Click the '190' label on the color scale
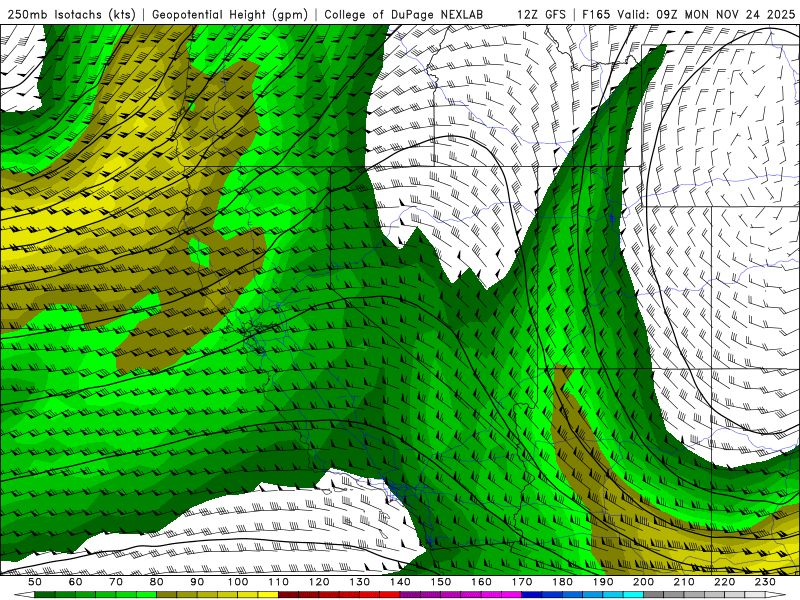 point(603,582)
